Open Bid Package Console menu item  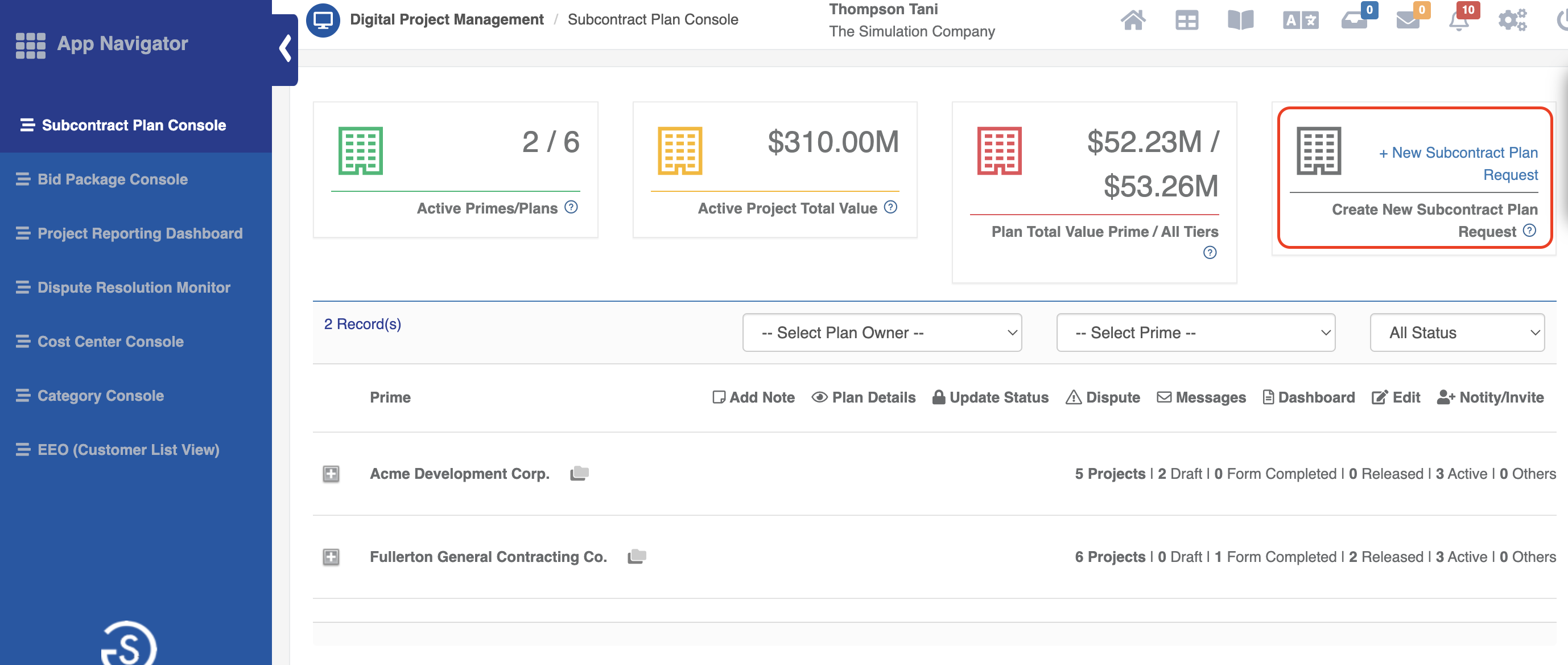pyautogui.click(x=112, y=179)
